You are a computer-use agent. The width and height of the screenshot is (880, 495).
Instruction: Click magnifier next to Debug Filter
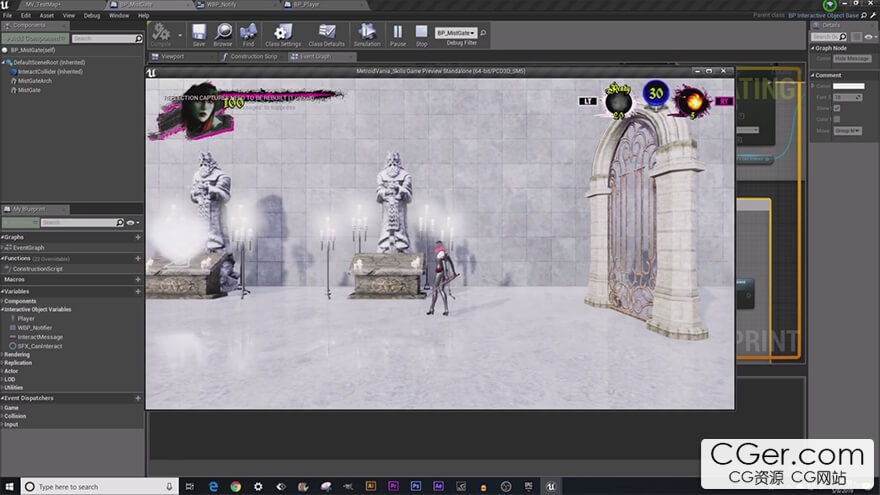pyautogui.click(x=483, y=33)
